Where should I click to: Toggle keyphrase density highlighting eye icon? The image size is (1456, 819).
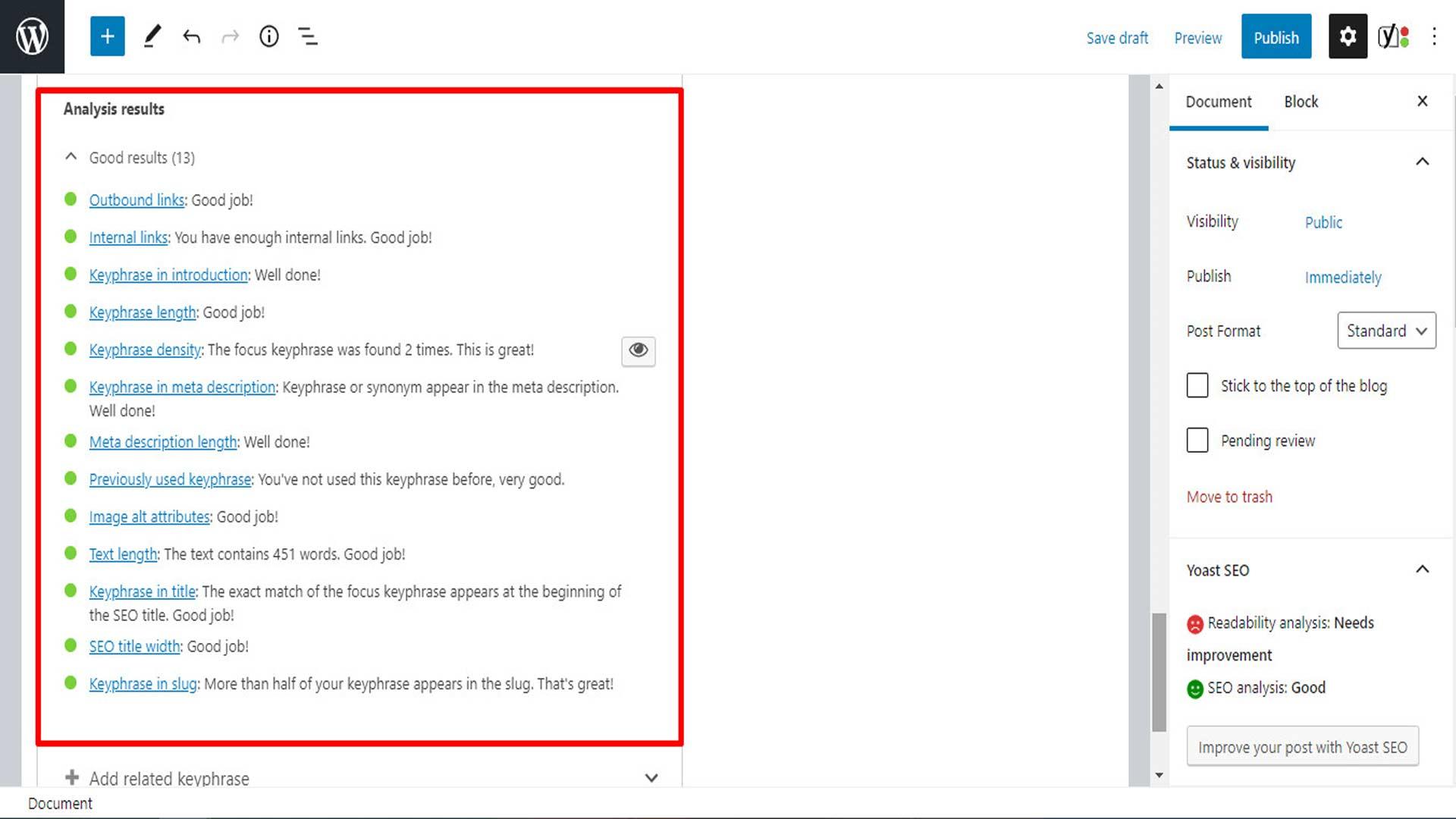pyautogui.click(x=638, y=351)
